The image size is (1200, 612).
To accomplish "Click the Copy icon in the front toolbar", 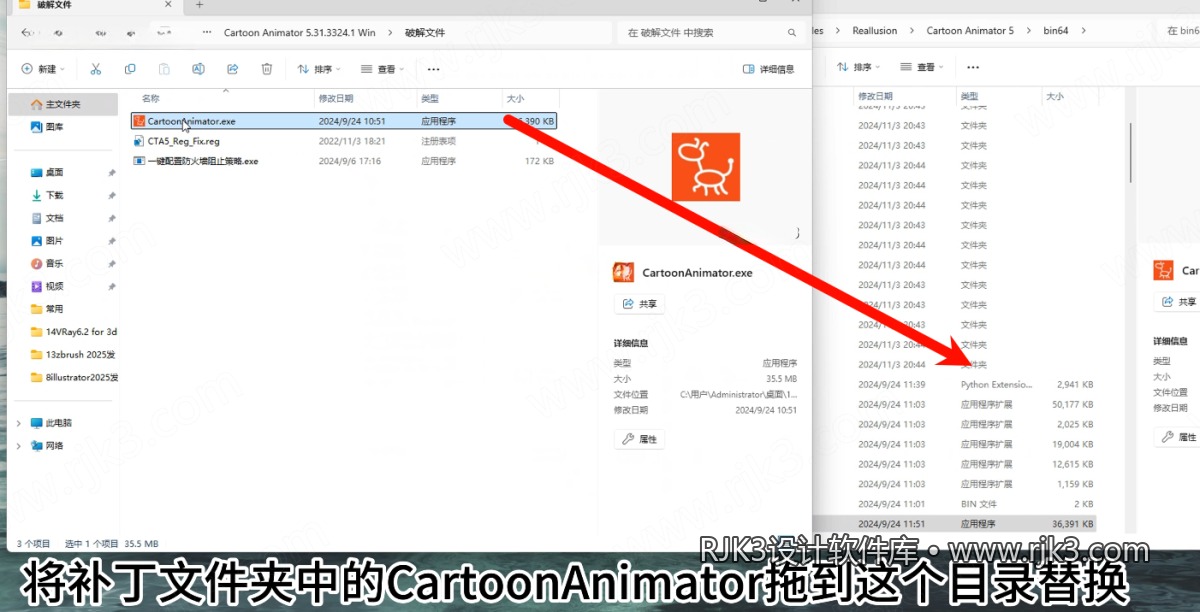I will click(130, 69).
